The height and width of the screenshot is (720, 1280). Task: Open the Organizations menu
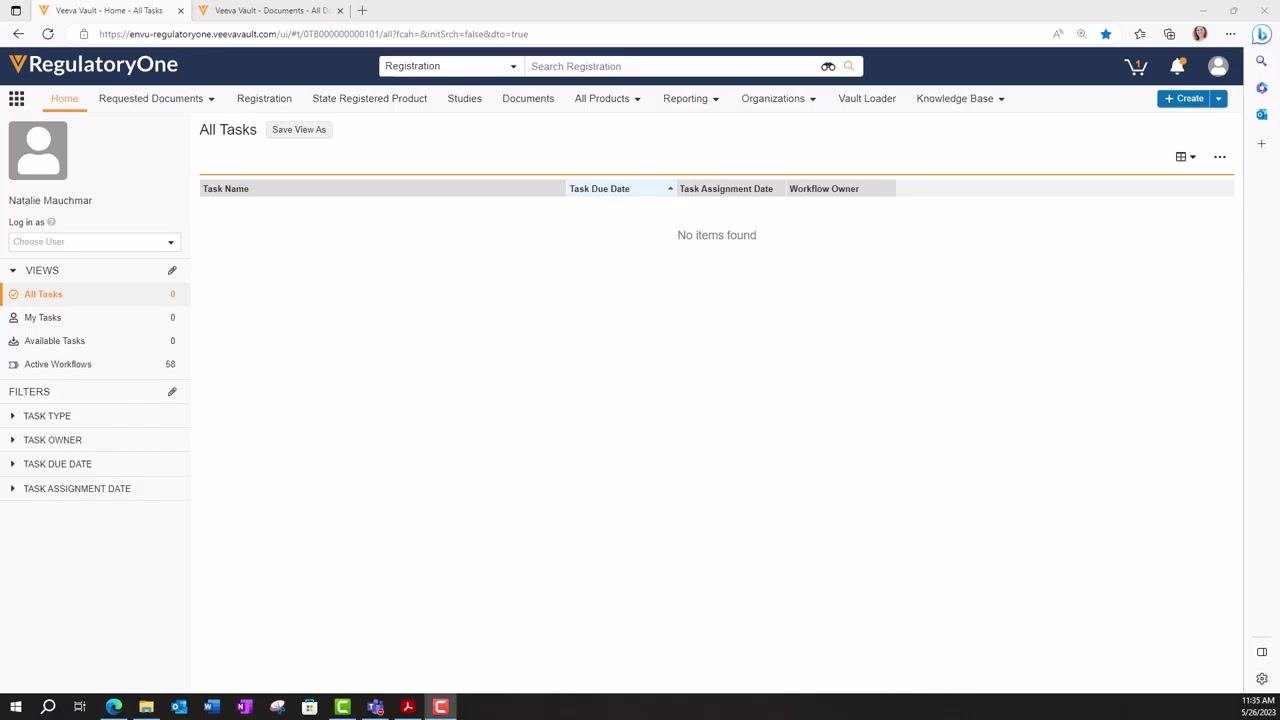779,99
